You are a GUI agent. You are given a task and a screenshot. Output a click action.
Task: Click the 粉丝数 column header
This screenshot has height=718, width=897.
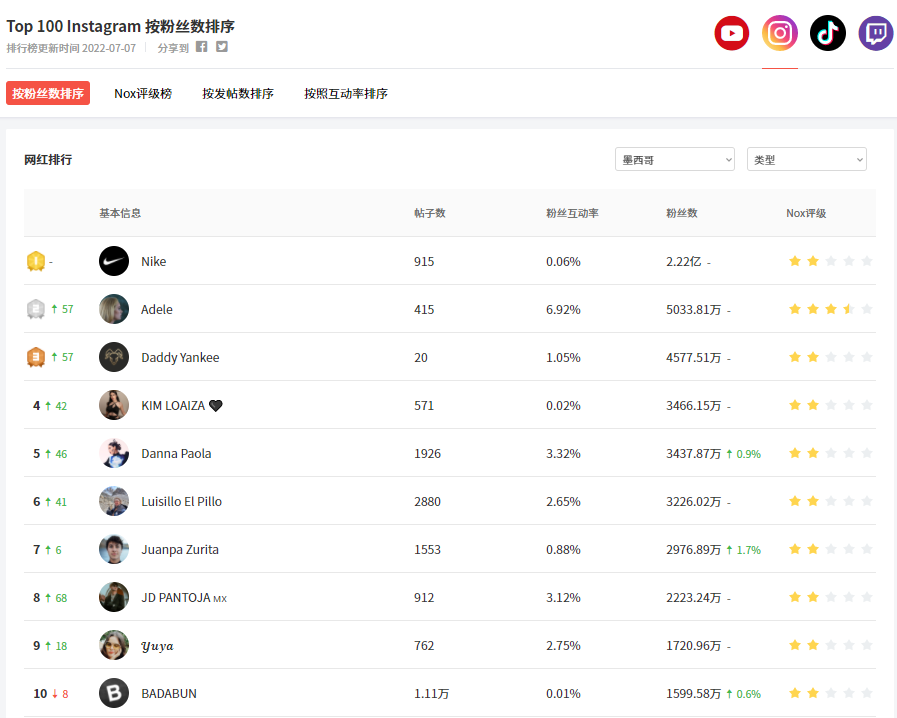pyautogui.click(x=682, y=213)
